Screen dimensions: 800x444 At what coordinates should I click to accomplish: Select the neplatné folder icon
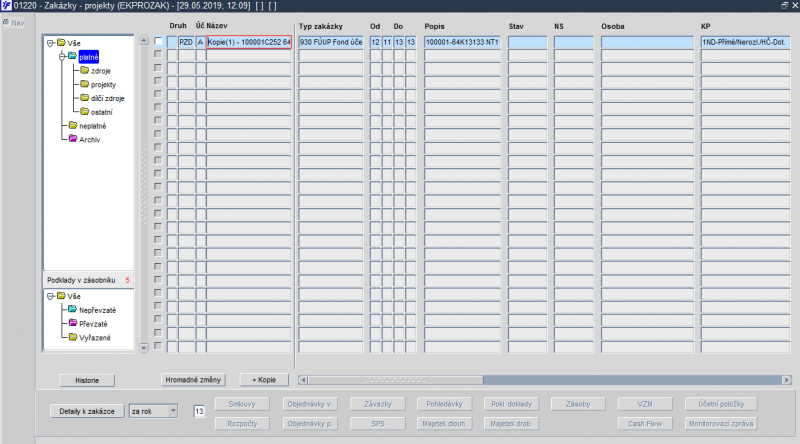(x=72, y=126)
